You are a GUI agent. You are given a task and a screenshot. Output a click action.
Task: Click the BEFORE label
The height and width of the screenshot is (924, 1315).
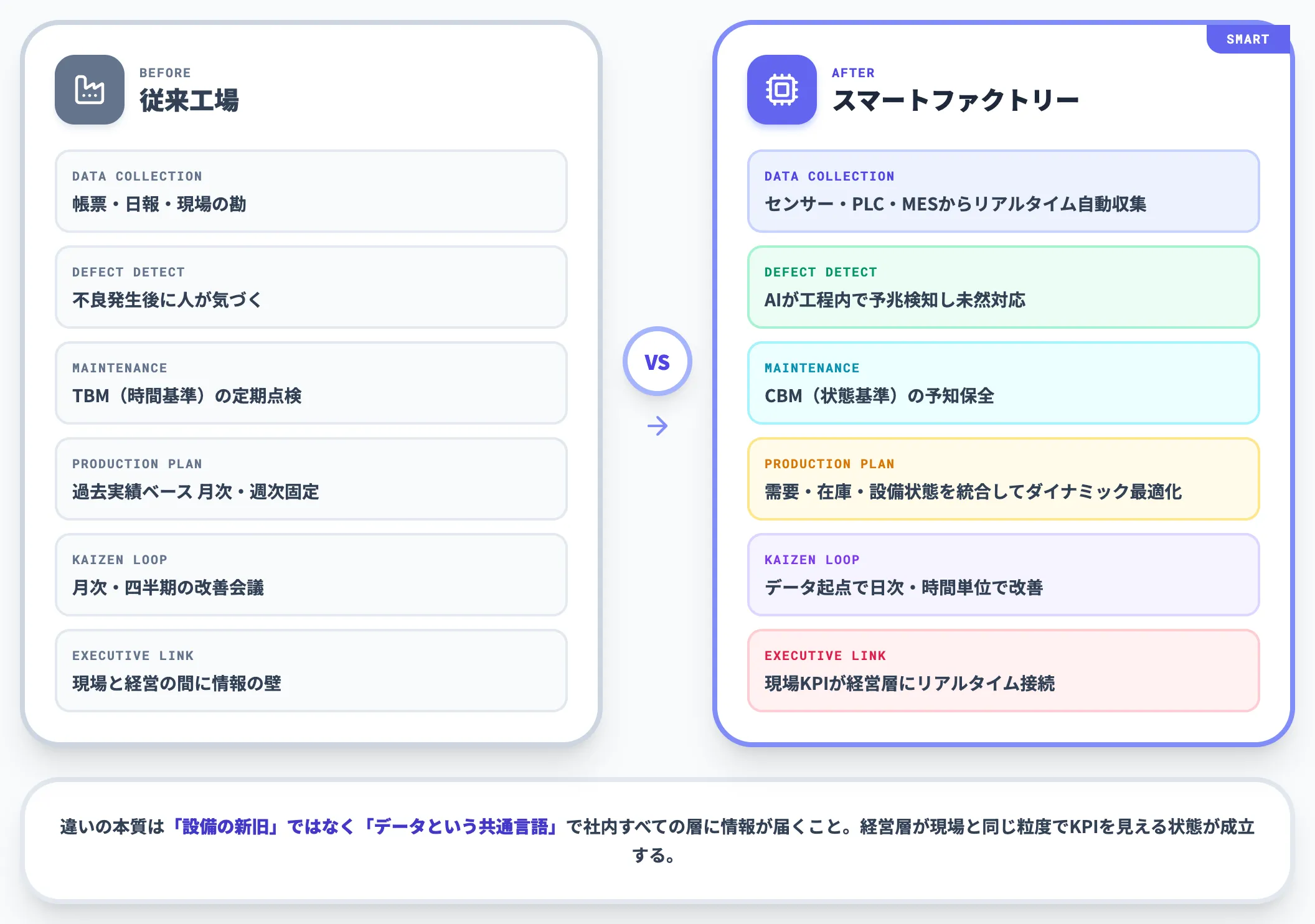pos(165,73)
